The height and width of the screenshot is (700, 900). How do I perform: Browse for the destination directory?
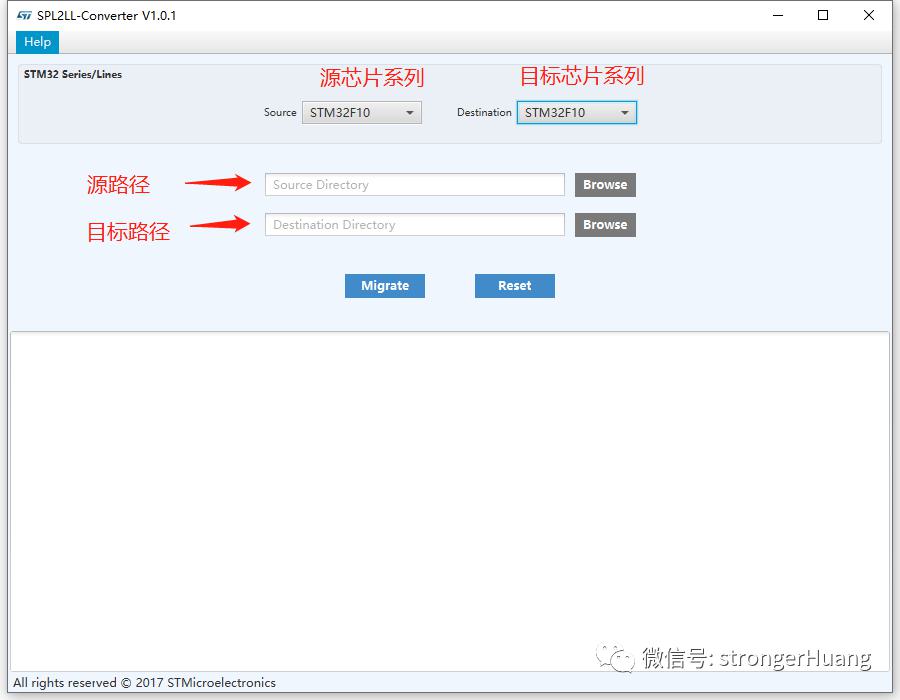pyautogui.click(x=606, y=225)
